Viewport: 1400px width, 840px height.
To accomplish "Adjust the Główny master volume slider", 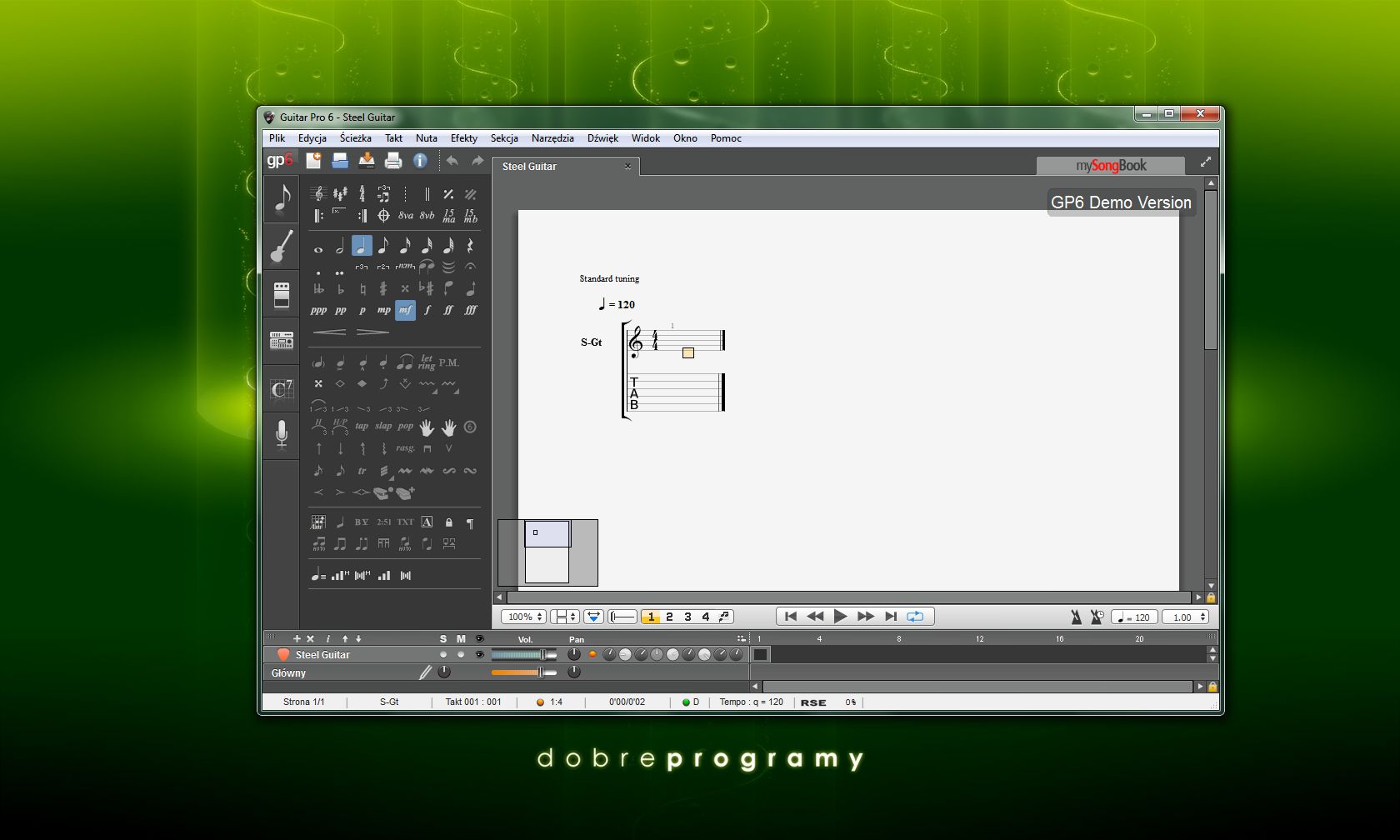I will click(524, 672).
